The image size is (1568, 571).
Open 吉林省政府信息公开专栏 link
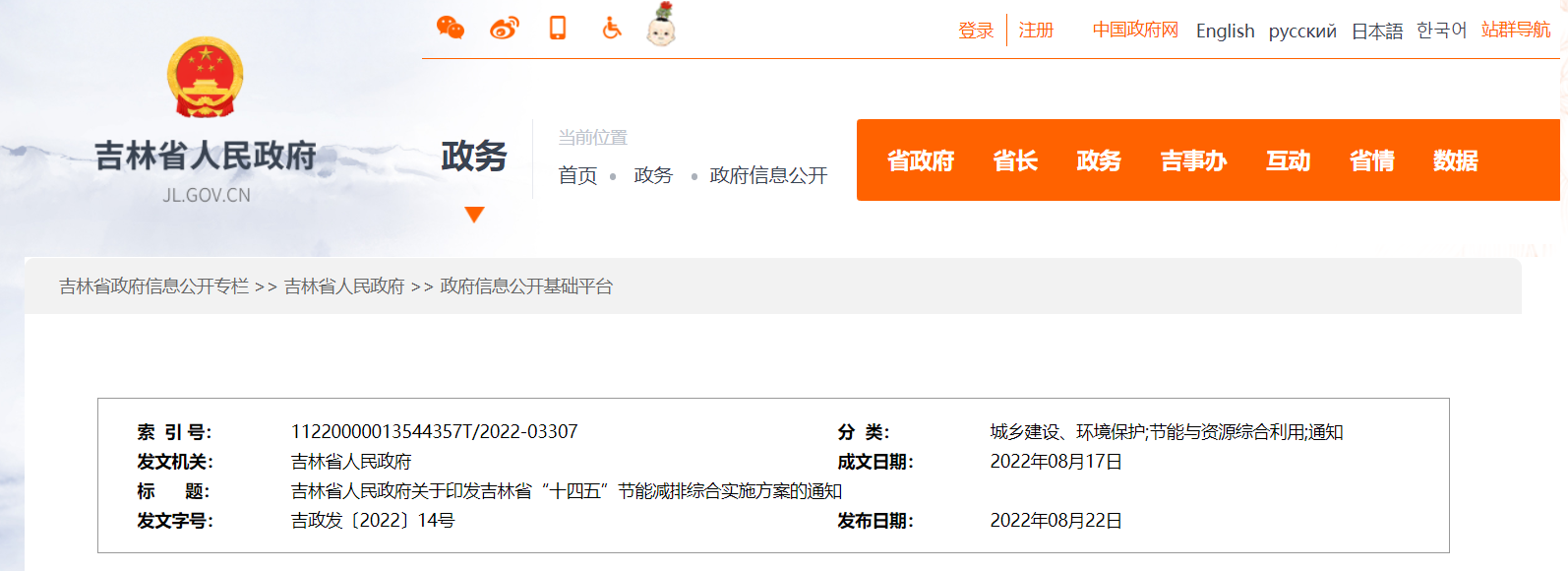[x=153, y=286]
